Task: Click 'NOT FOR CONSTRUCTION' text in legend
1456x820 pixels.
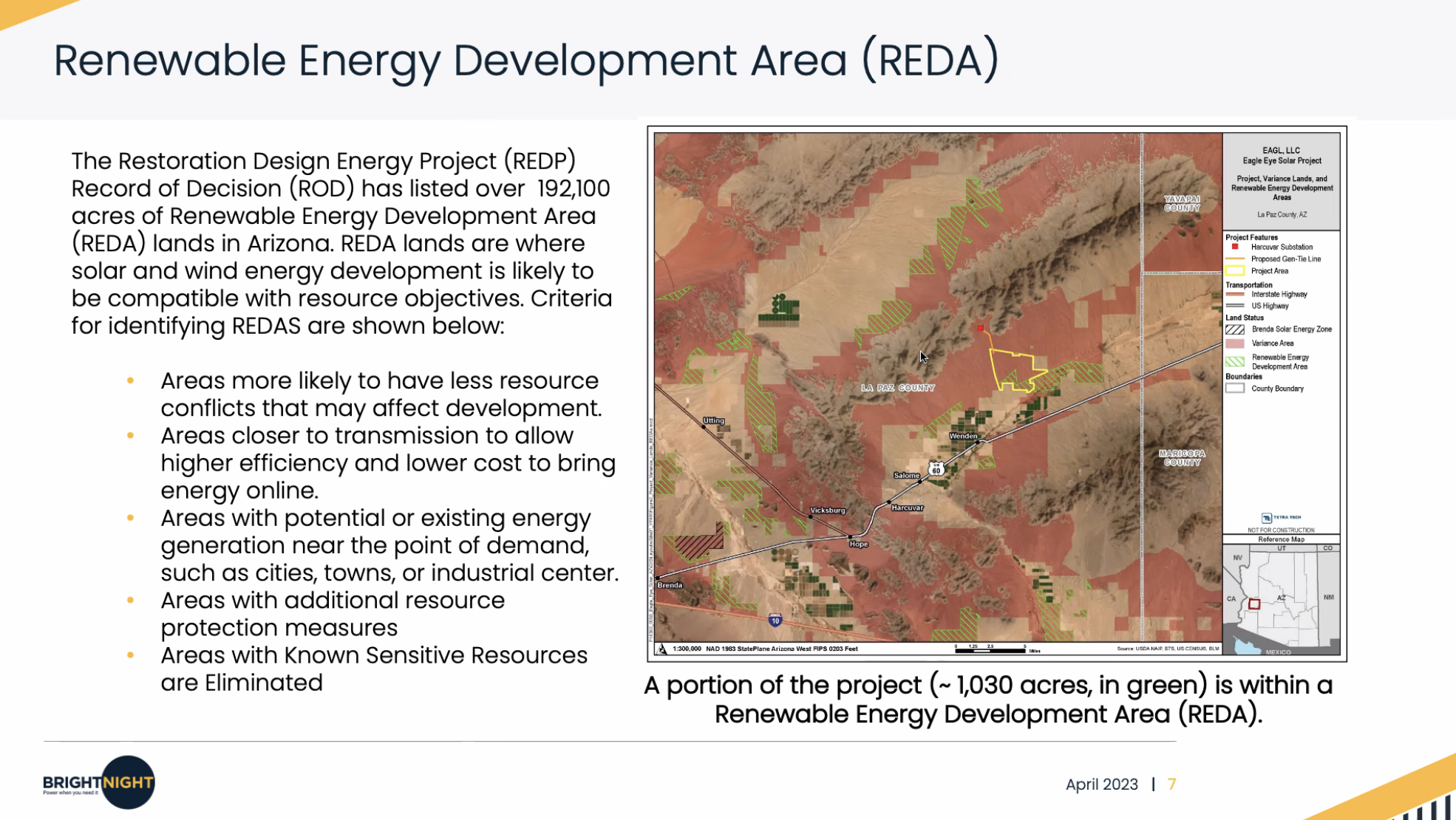Action: (x=1281, y=530)
